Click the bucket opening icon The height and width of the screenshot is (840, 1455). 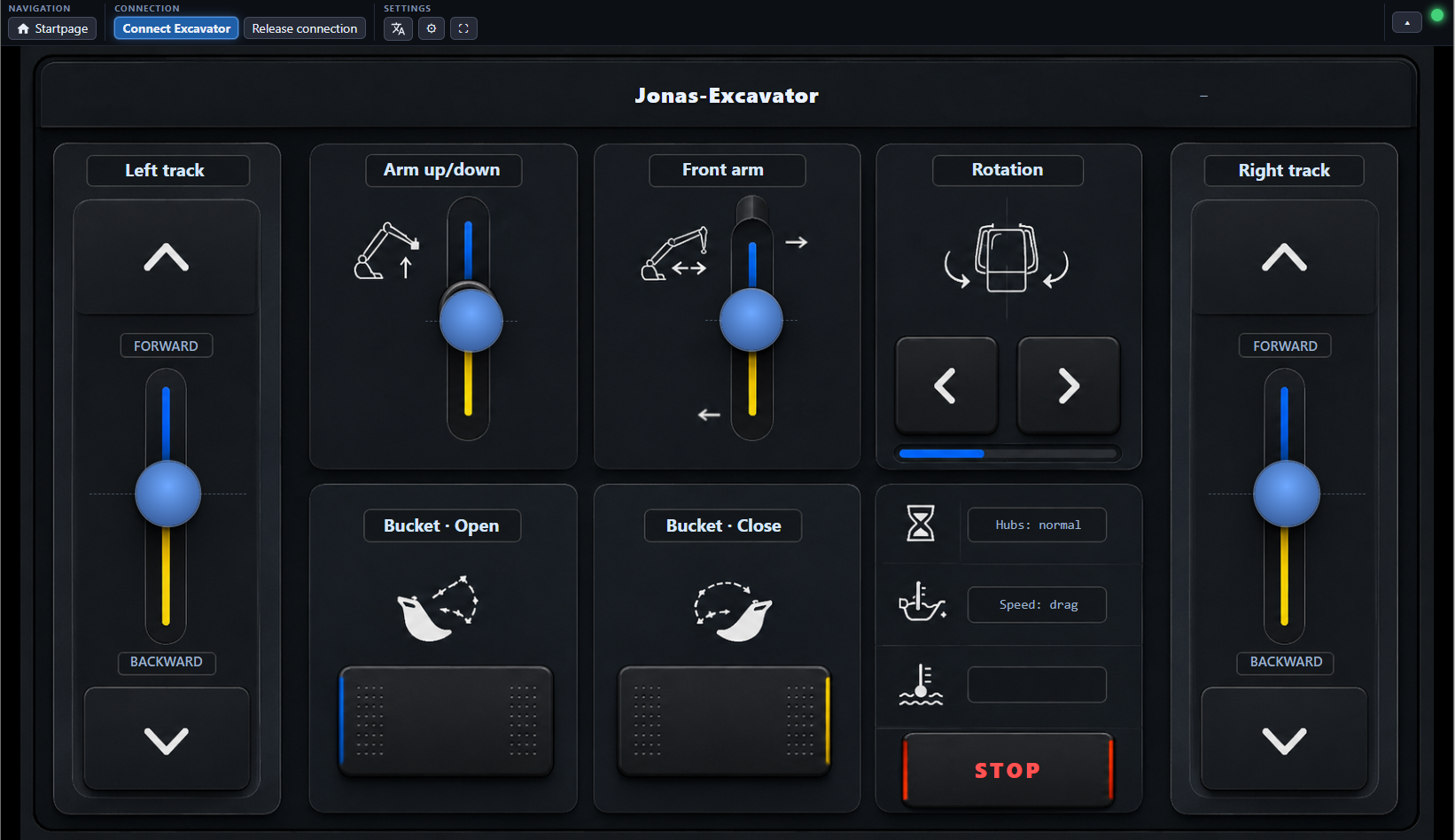pos(438,608)
